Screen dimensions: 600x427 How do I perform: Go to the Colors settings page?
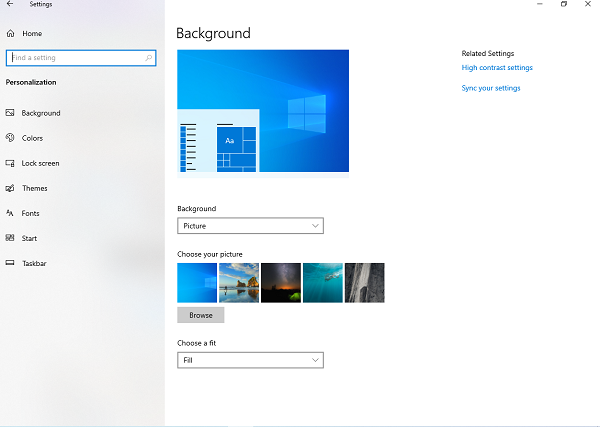pyautogui.click(x=32, y=138)
